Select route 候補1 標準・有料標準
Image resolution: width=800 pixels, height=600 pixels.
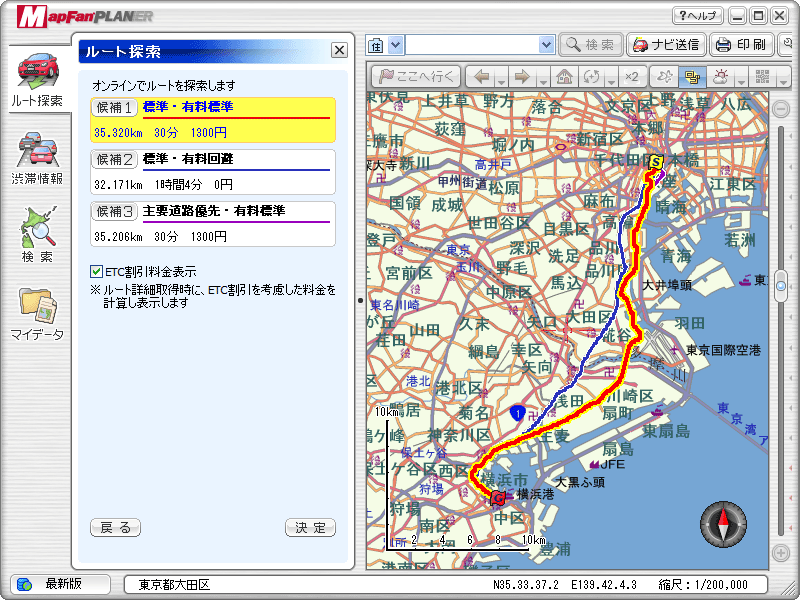(x=213, y=120)
